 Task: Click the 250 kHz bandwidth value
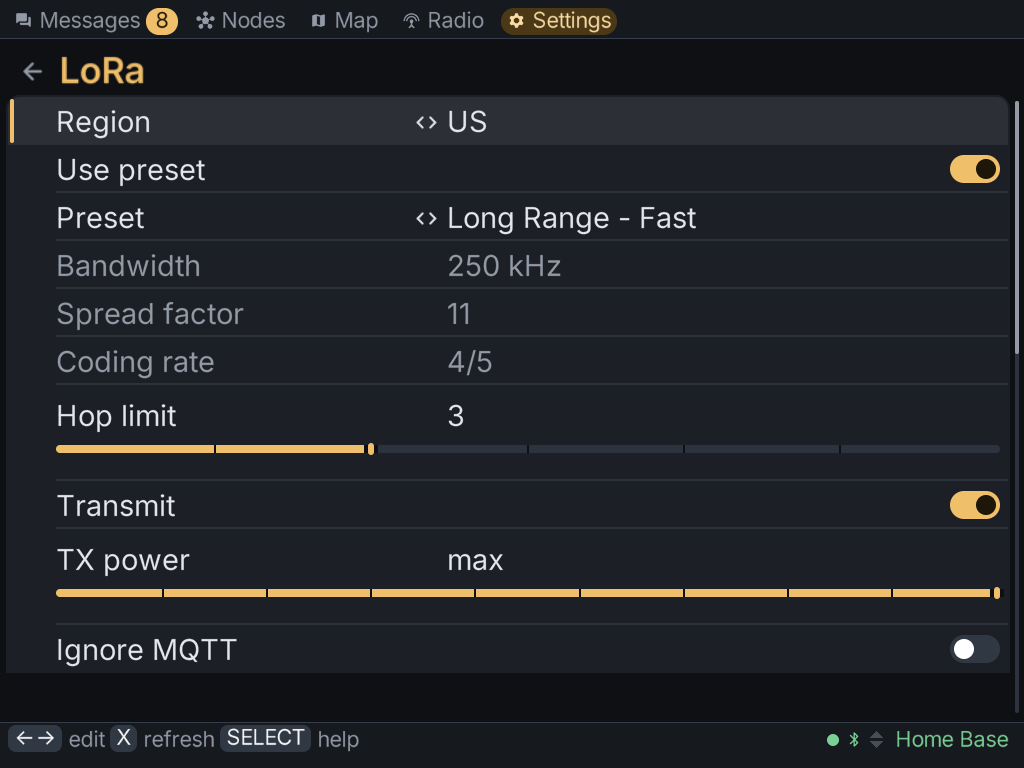coord(504,266)
